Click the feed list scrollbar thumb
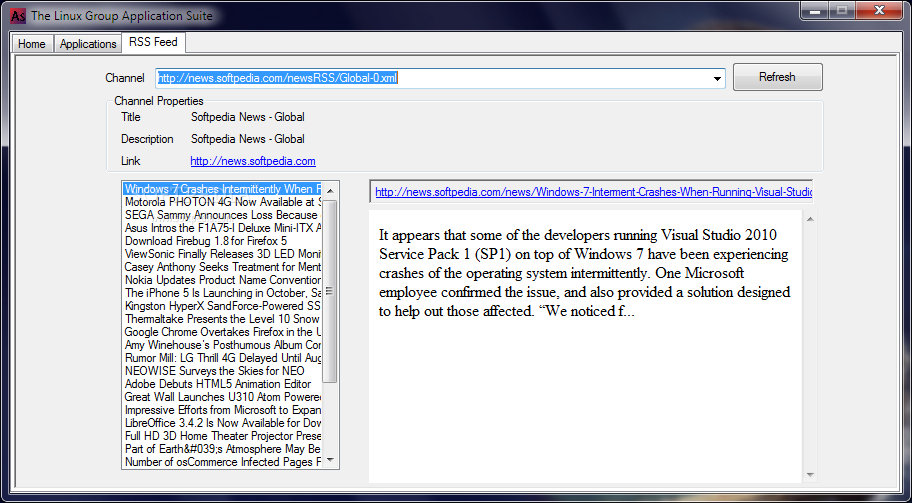Screen dimensions: 912x503 330,291
